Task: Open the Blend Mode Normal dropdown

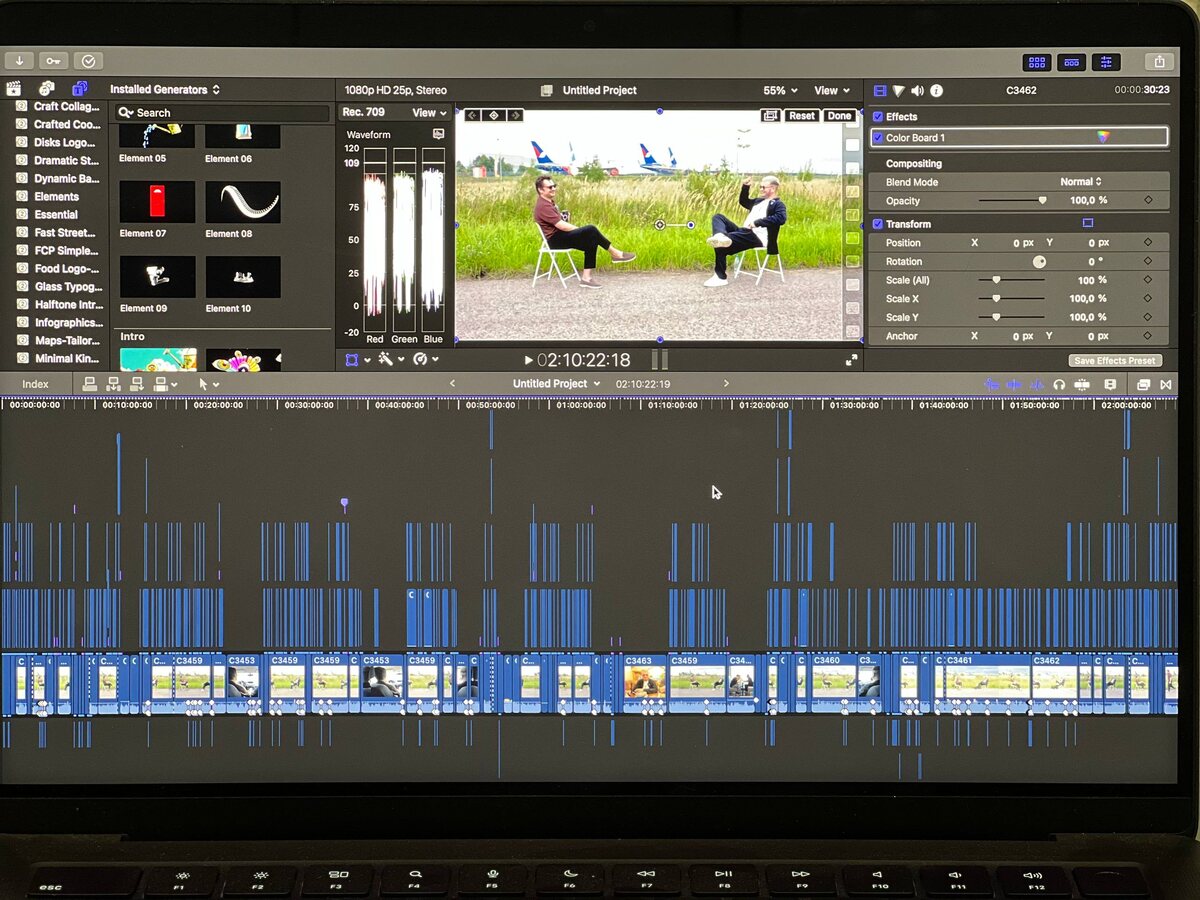Action: pyautogui.click(x=1081, y=181)
